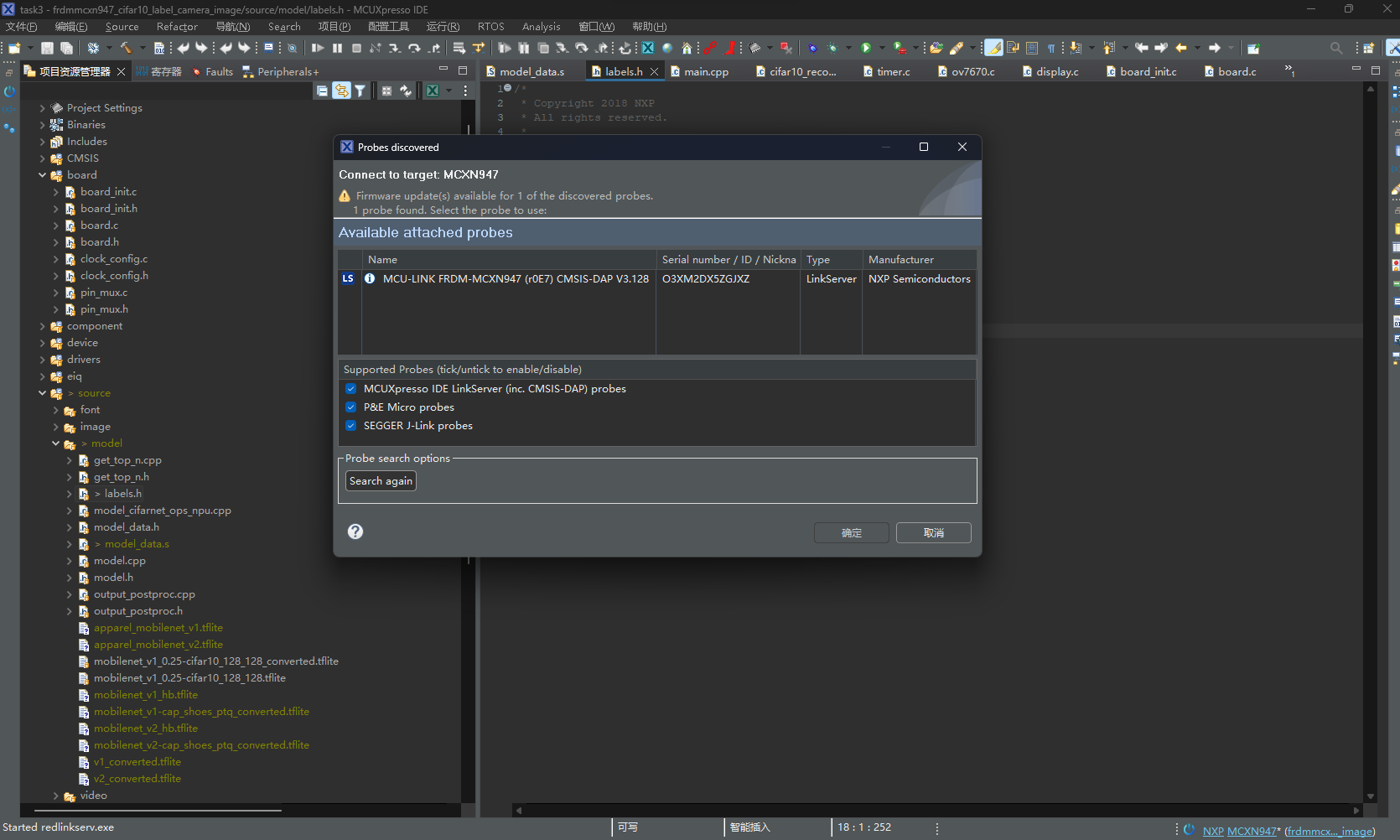
Task: Click the Step Return toolbar icon
Action: (433, 49)
